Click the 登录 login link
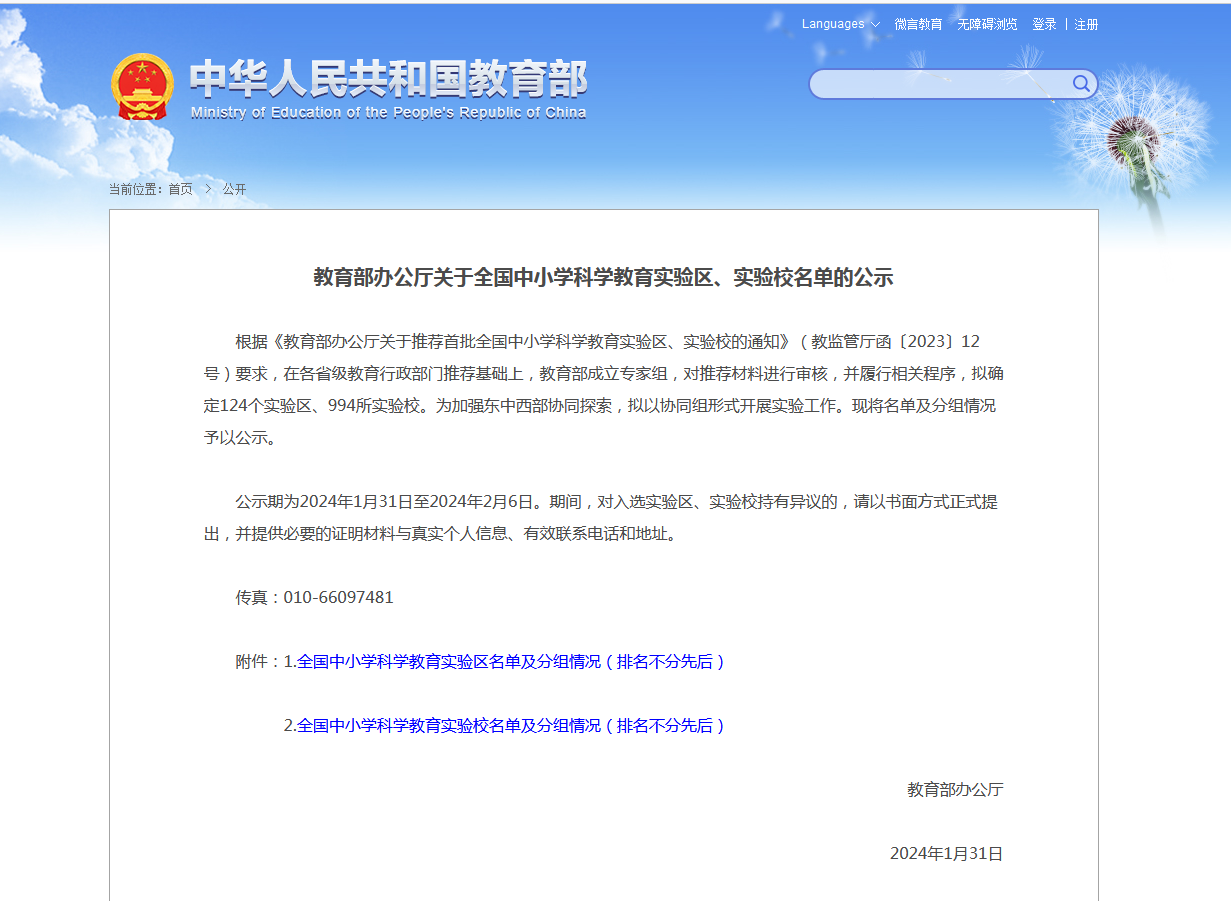Viewport: 1231px width, 901px height. coord(1044,24)
